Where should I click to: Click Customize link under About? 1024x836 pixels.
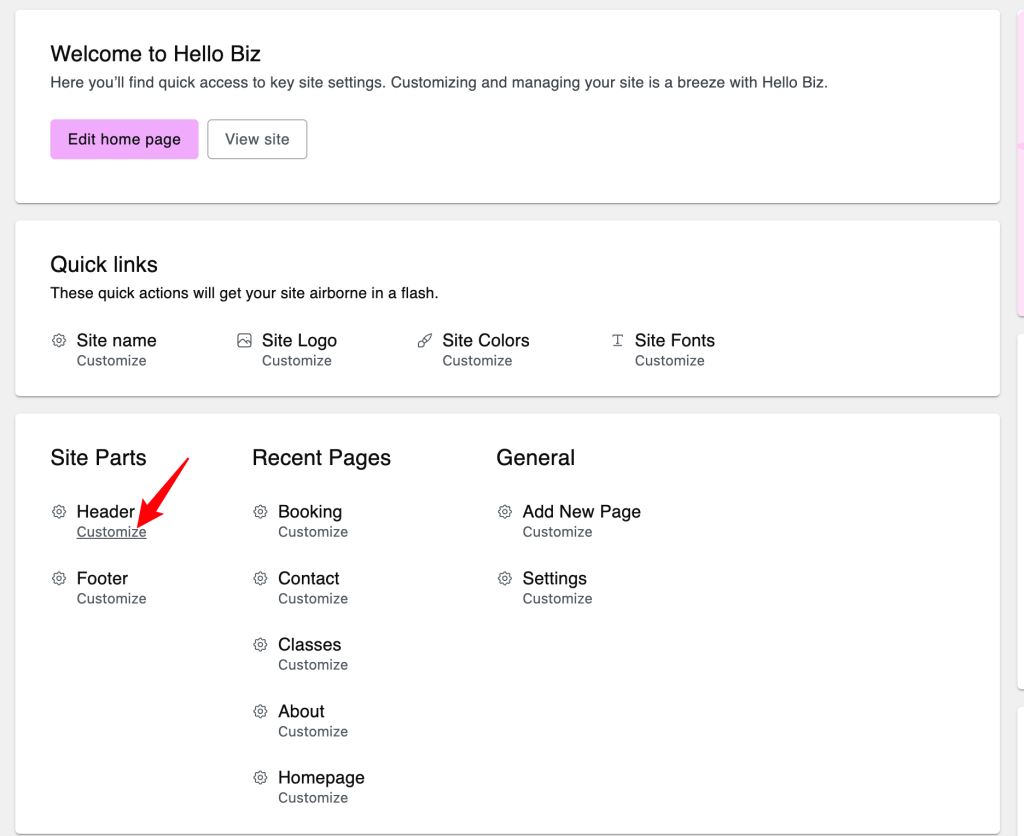click(313, 732)
